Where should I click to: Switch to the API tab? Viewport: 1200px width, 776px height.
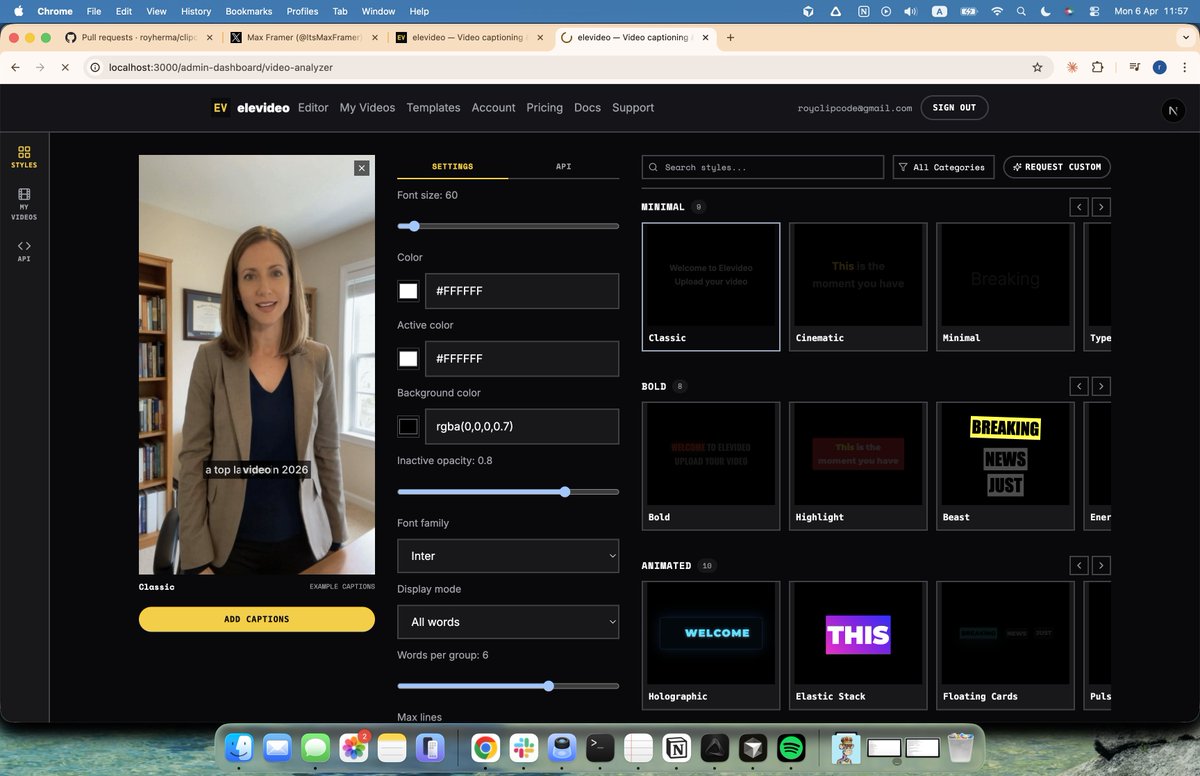coord(564,167)
